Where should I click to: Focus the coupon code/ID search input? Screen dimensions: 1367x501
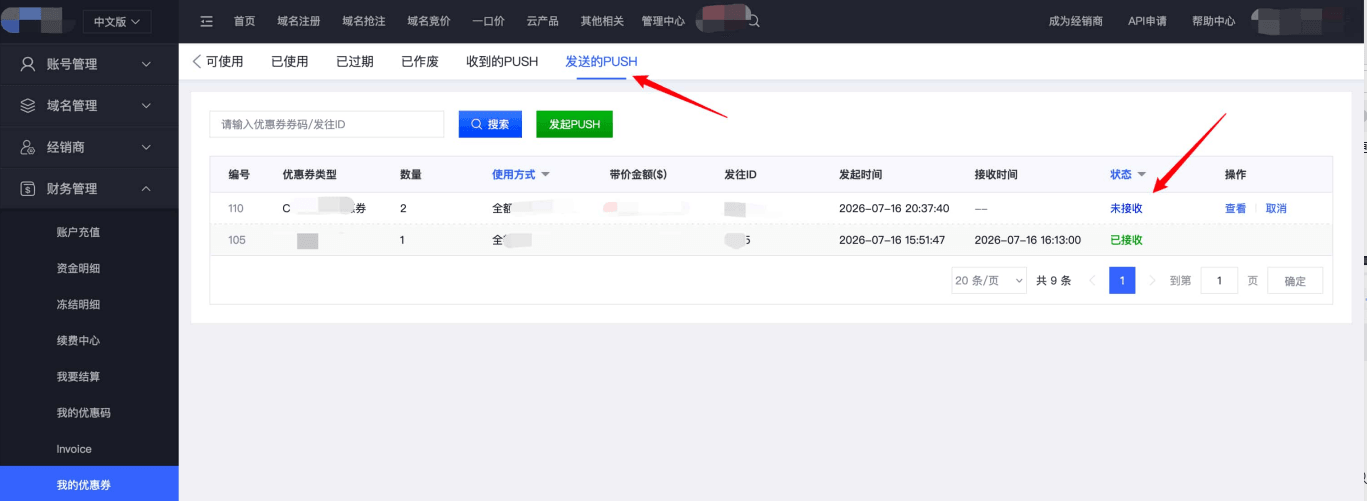[327, 124]
